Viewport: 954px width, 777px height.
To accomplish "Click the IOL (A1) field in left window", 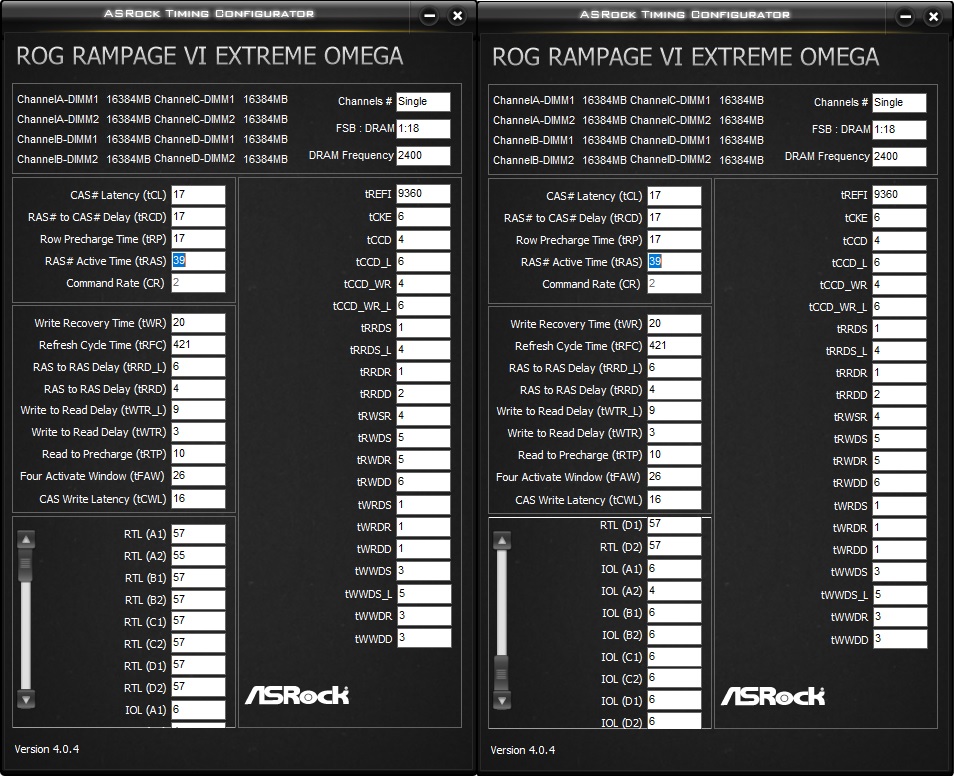I will [198, 709].
